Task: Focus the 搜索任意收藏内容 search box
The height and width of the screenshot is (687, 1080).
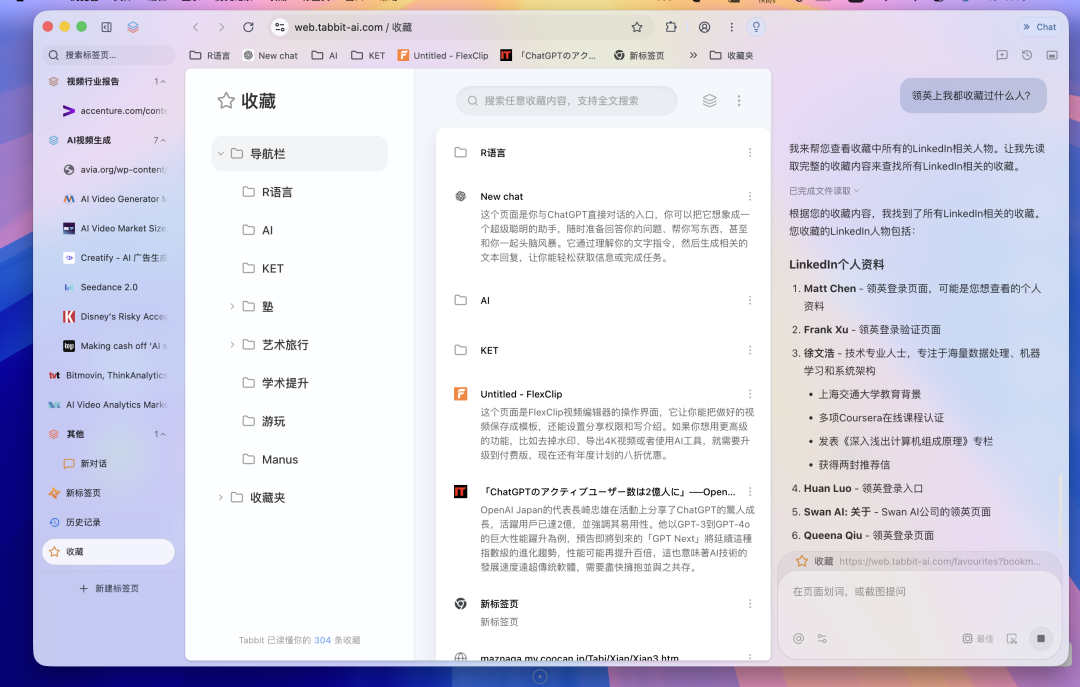Action: (x=566, y=101)
